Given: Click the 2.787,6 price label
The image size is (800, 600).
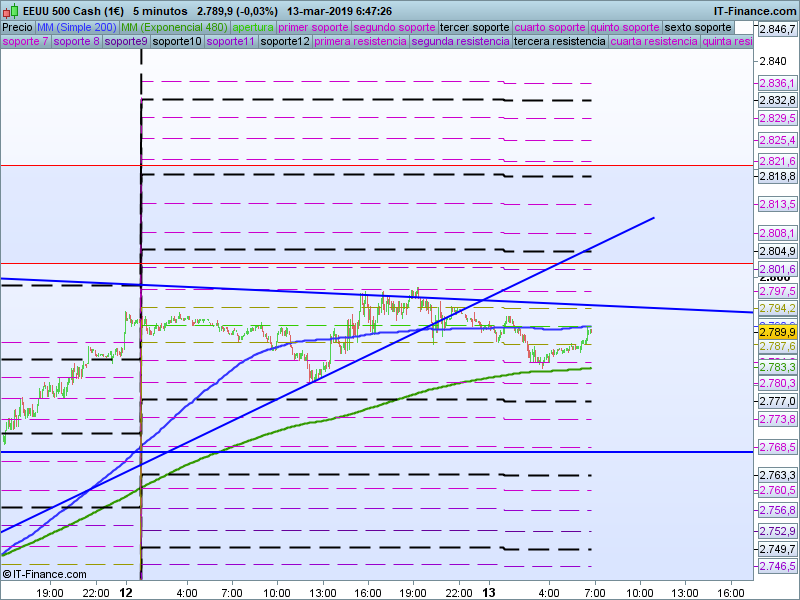Looking at the screenshot, I should pyautogui.click(x=777, y=346).
